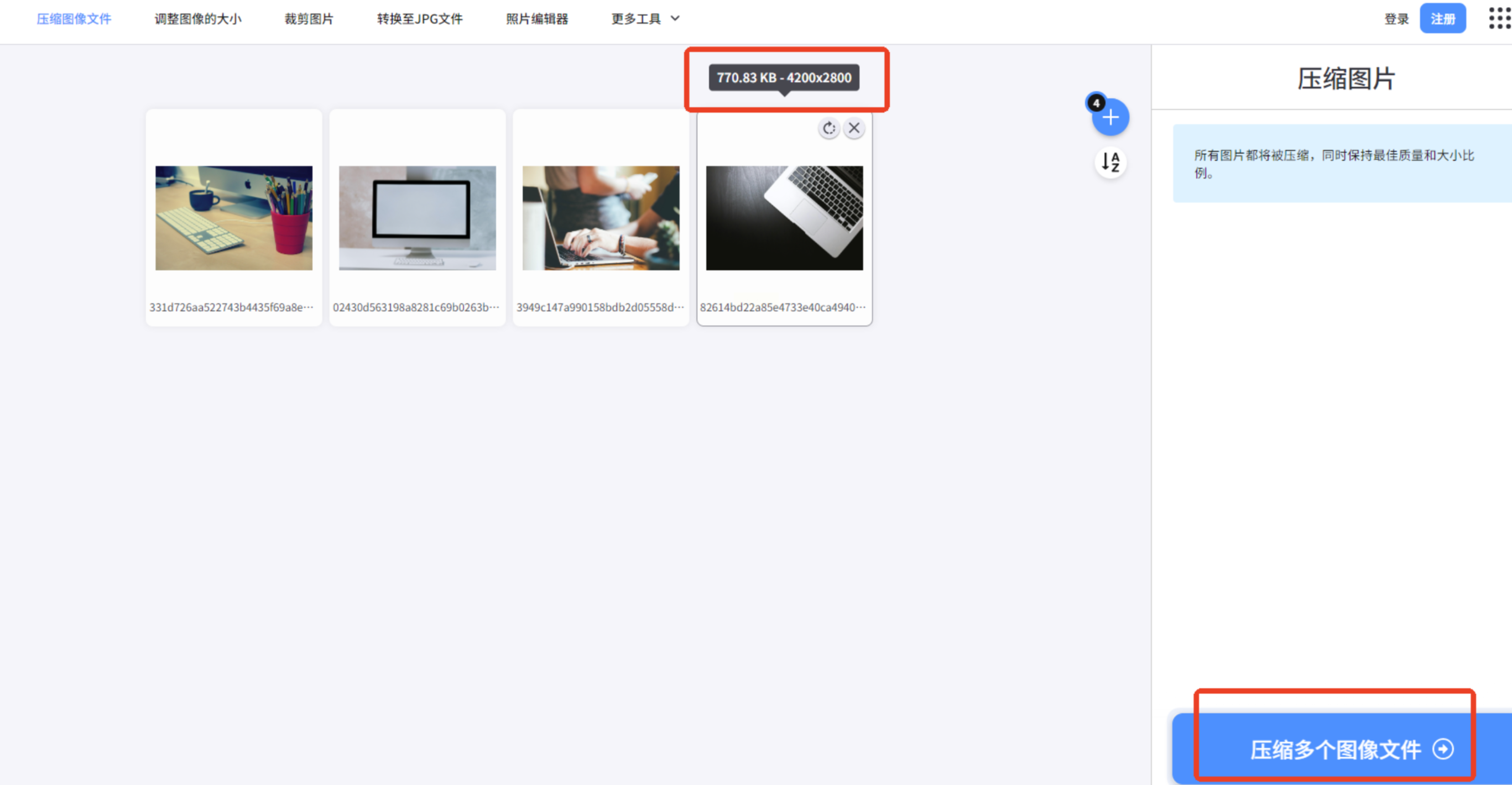Switch to 压缩图像文件 tab

pos(74,19)
